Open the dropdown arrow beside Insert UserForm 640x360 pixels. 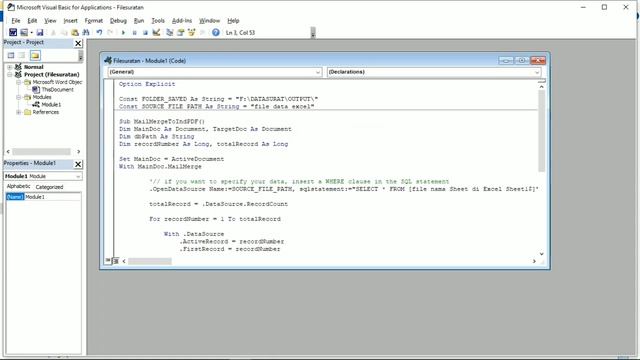[31, 32]
